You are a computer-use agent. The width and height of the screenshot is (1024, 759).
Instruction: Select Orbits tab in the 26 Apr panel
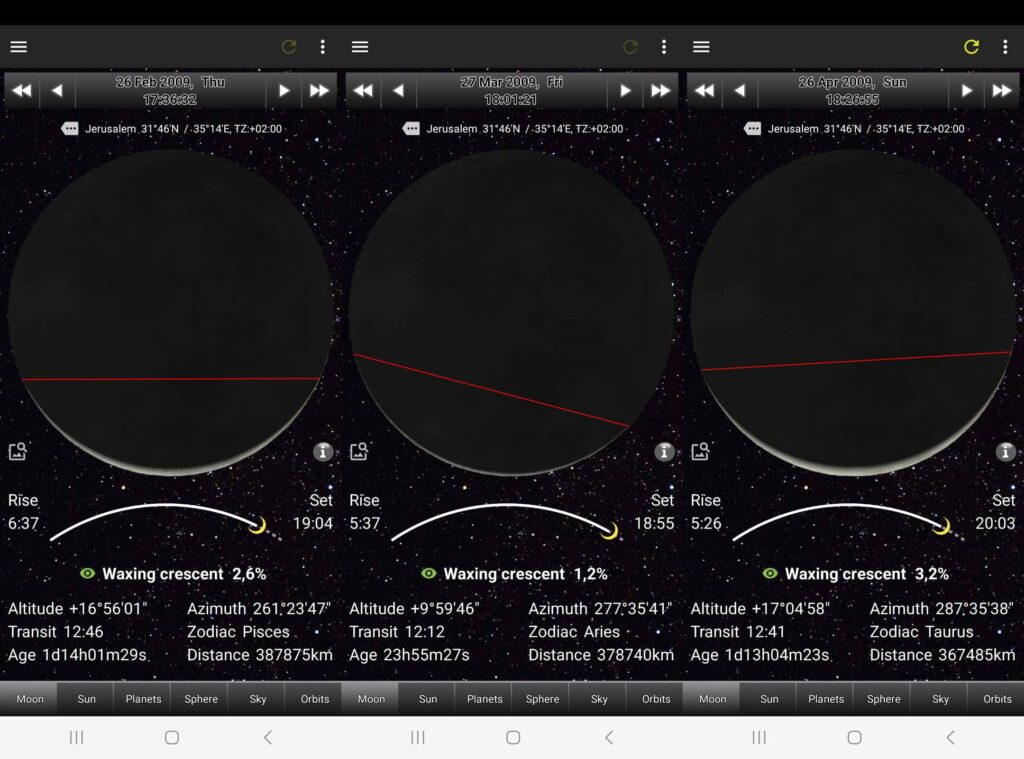(997, 699)
